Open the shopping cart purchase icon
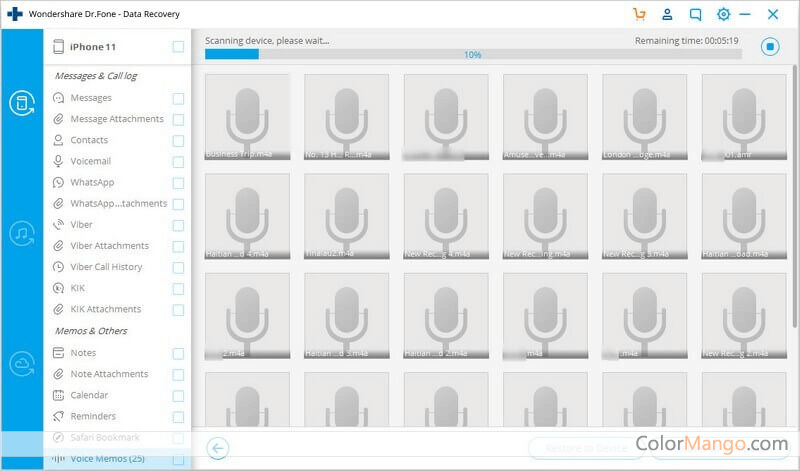Image resolution: width=800 pixels, height=471 pixels. point(640,14)
